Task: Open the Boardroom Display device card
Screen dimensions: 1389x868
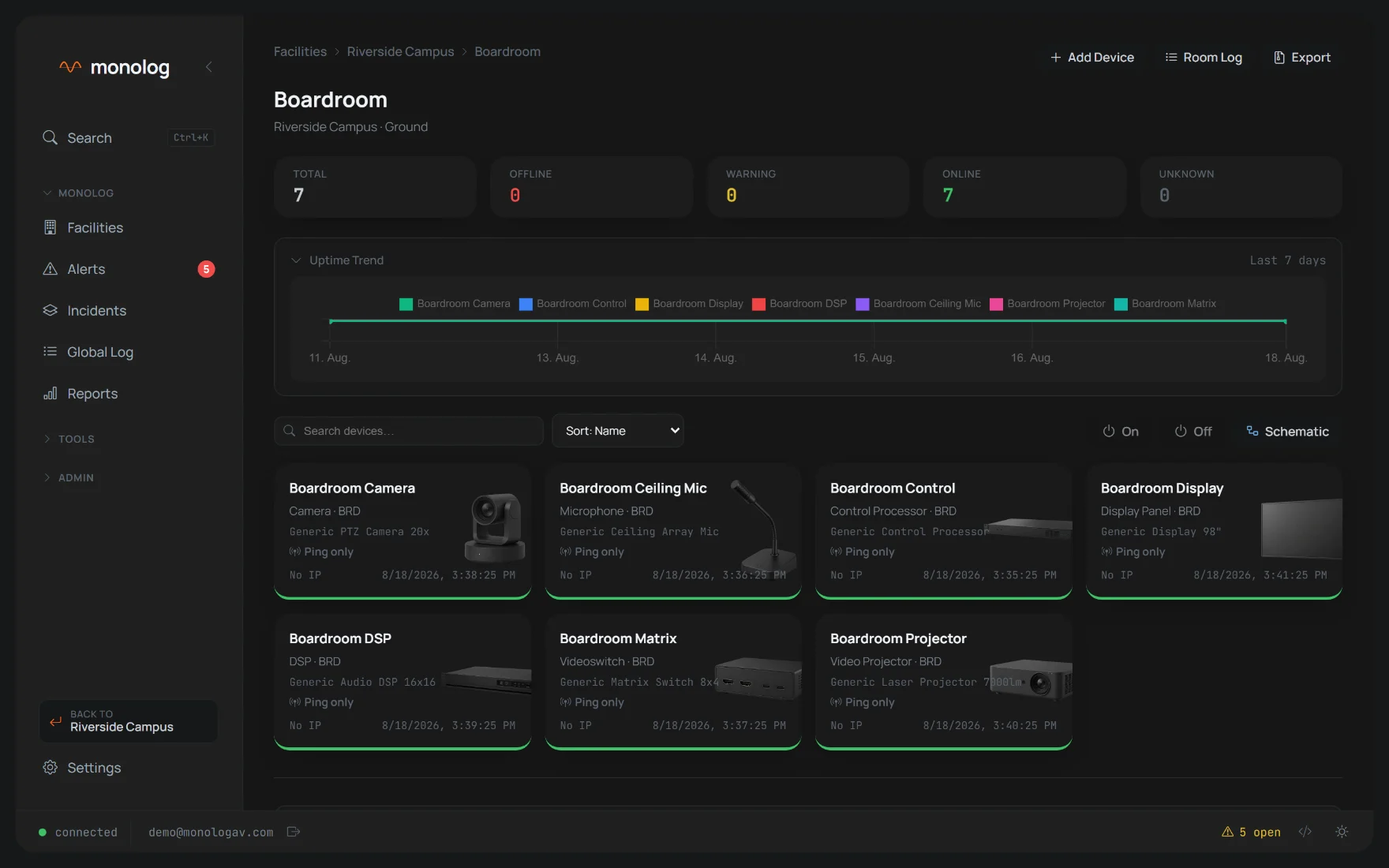Action: click(1214, 532)
